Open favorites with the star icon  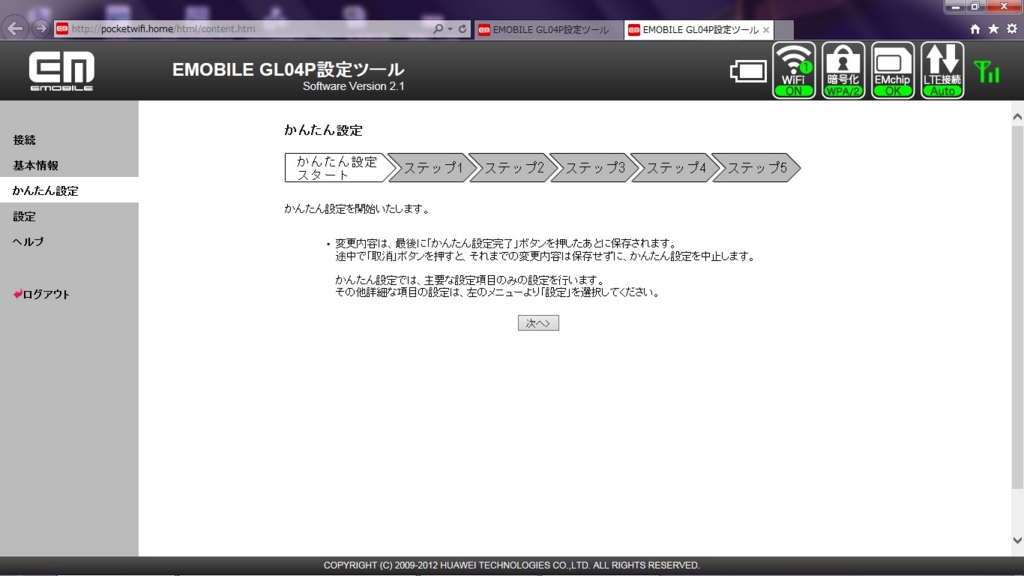(x=993, y=29)
